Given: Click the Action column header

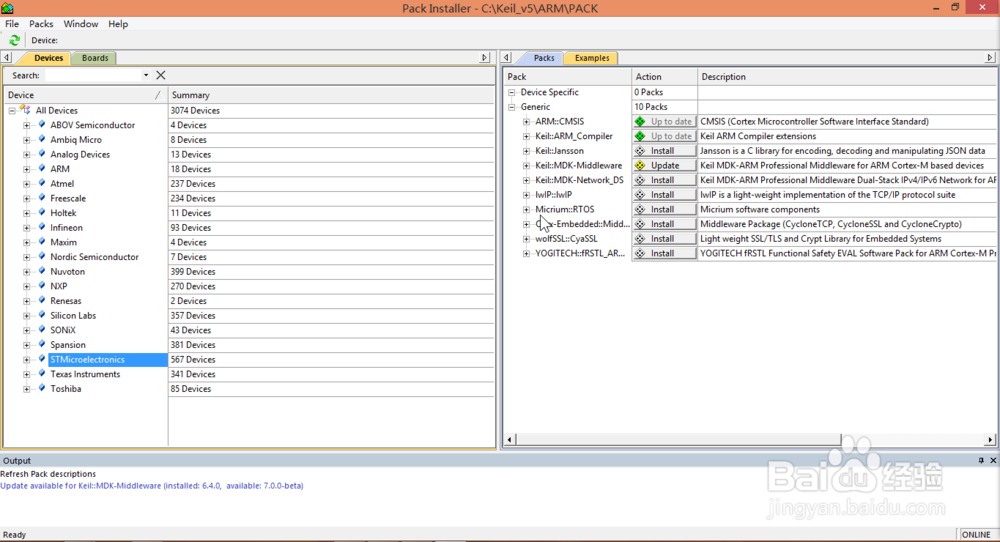Looking at the screenshot, I should point(664,77).
